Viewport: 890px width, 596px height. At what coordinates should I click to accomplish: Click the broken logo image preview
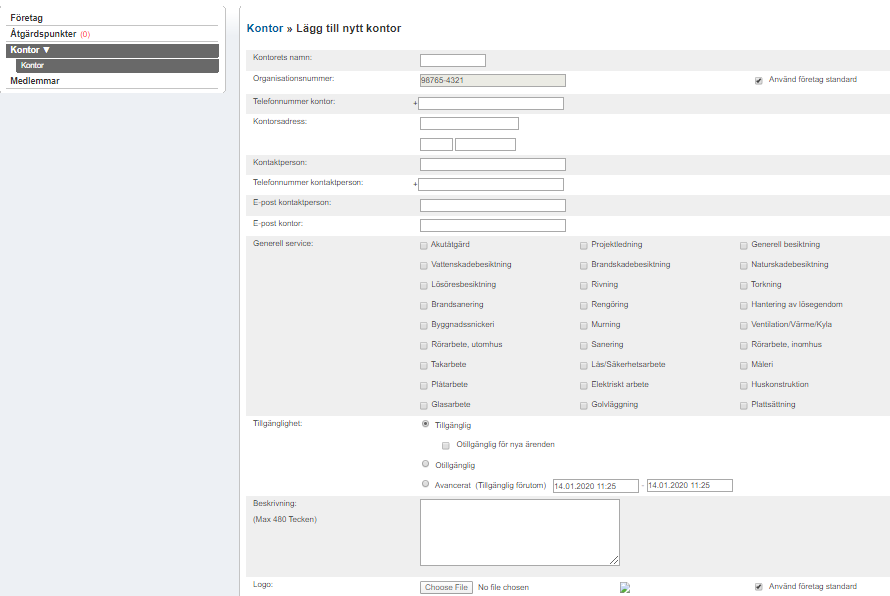(624, 588)
